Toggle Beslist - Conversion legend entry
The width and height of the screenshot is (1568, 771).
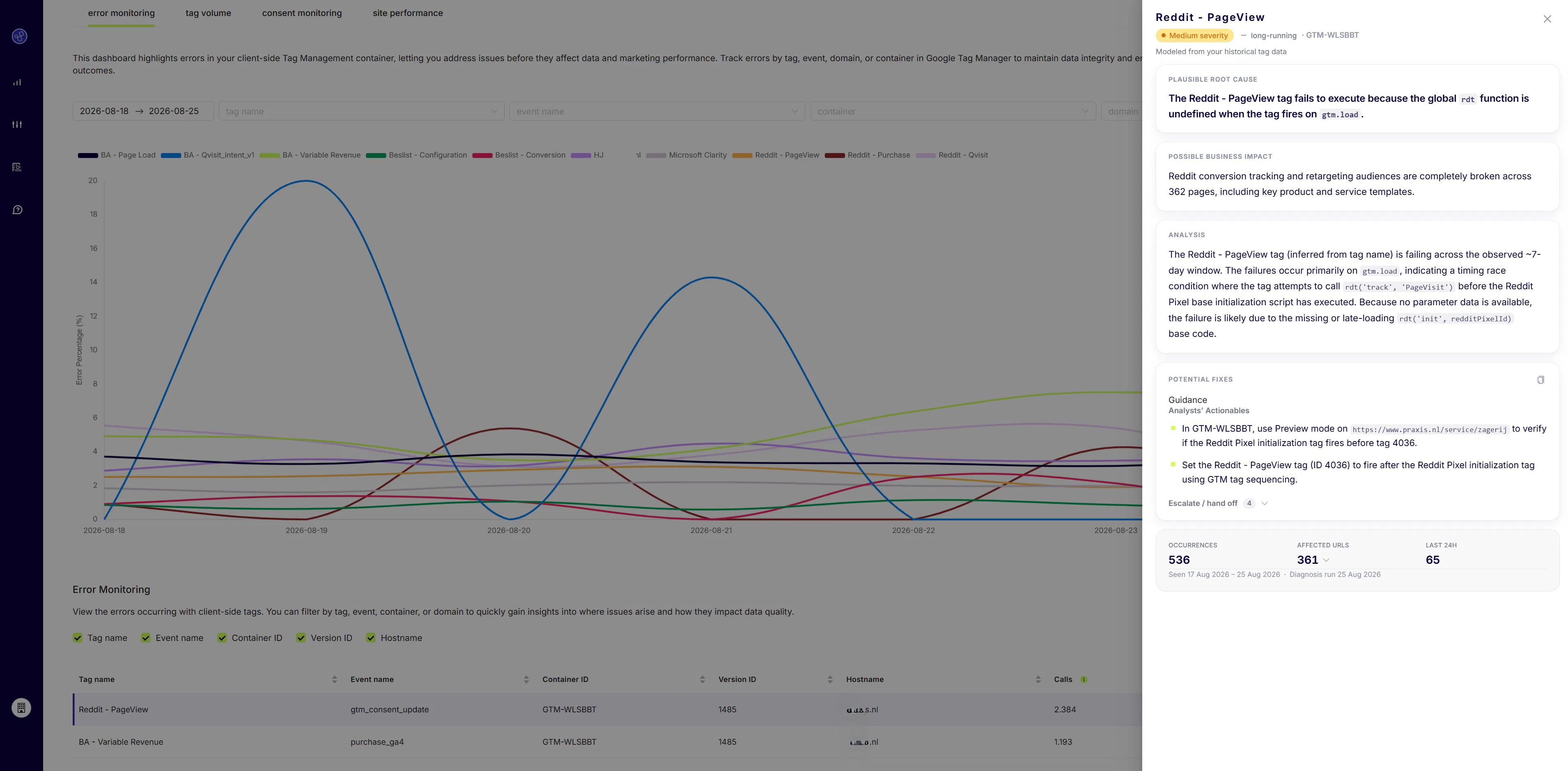pos(519,155)
